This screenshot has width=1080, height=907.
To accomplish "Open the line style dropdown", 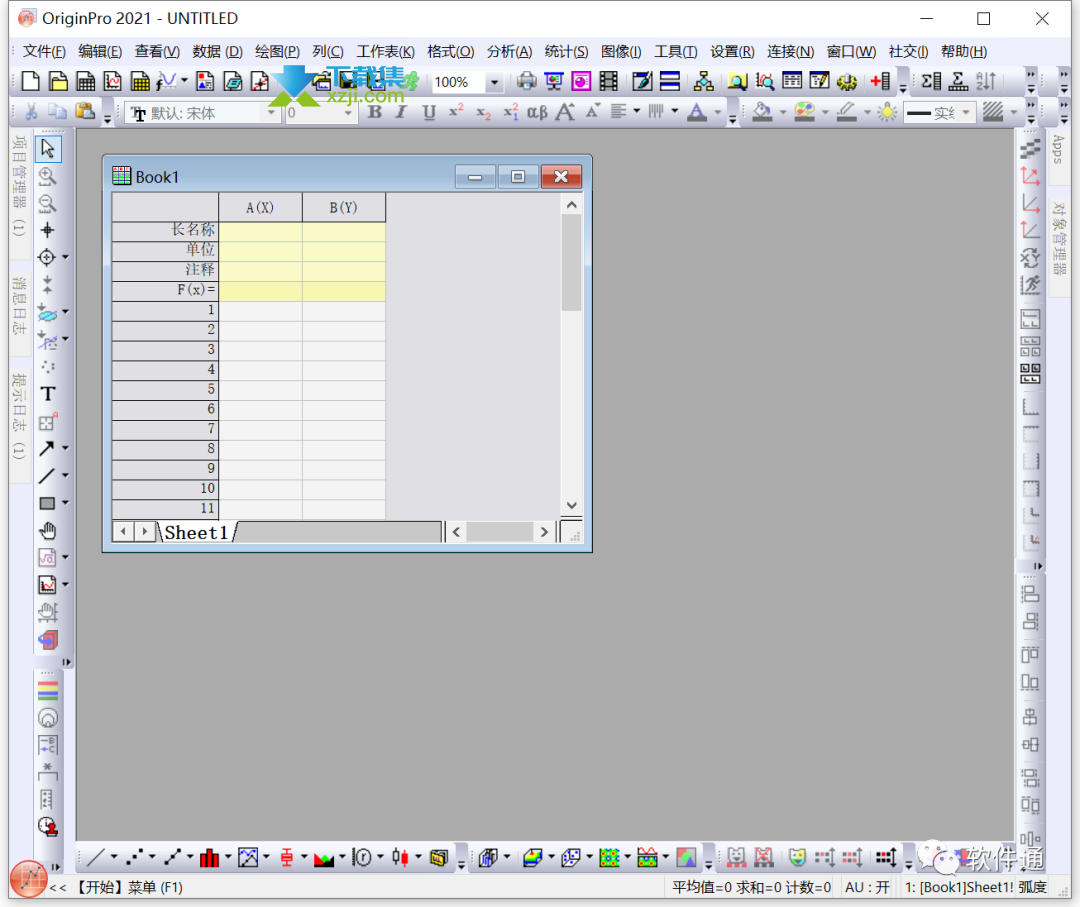I will [966, 112].
